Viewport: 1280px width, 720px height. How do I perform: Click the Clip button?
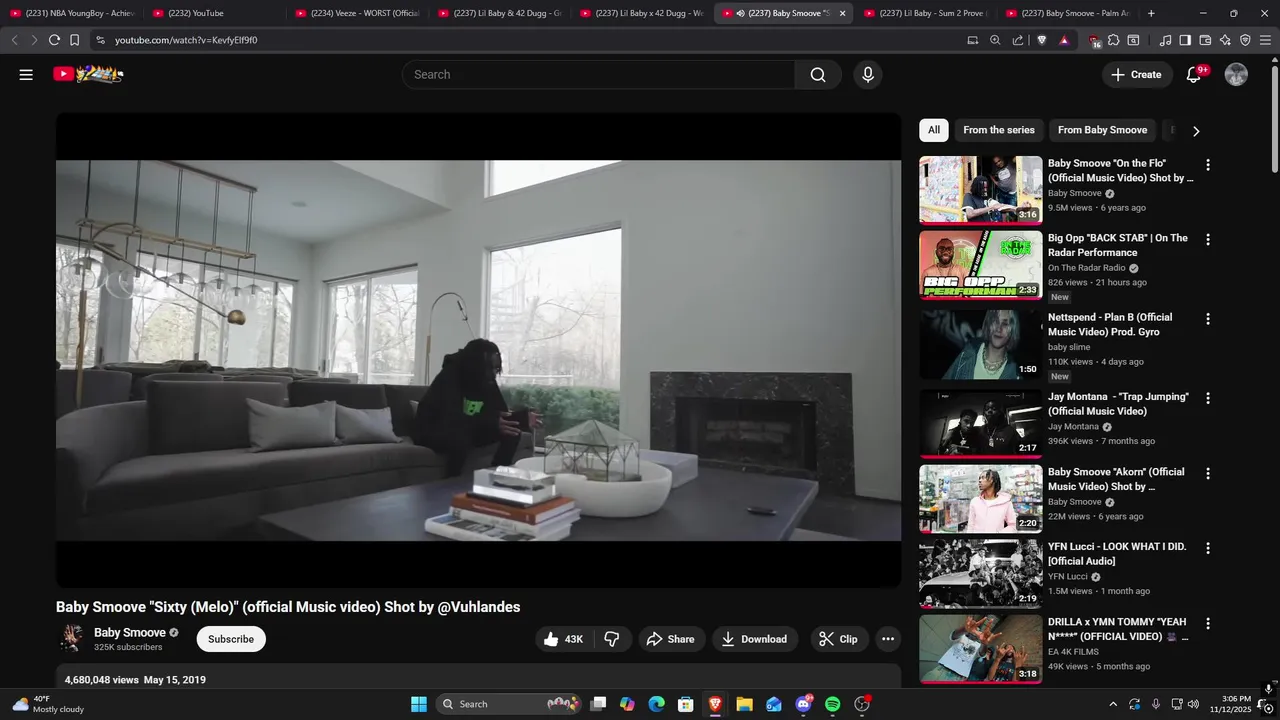pyautogui.click(x=839, y=639)
